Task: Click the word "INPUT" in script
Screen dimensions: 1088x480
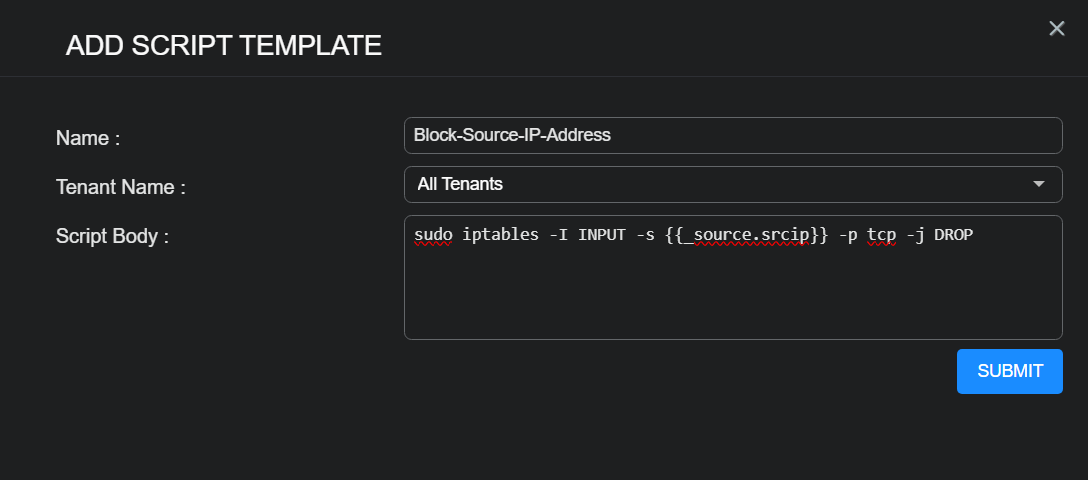Action: [x=602, y=235]
